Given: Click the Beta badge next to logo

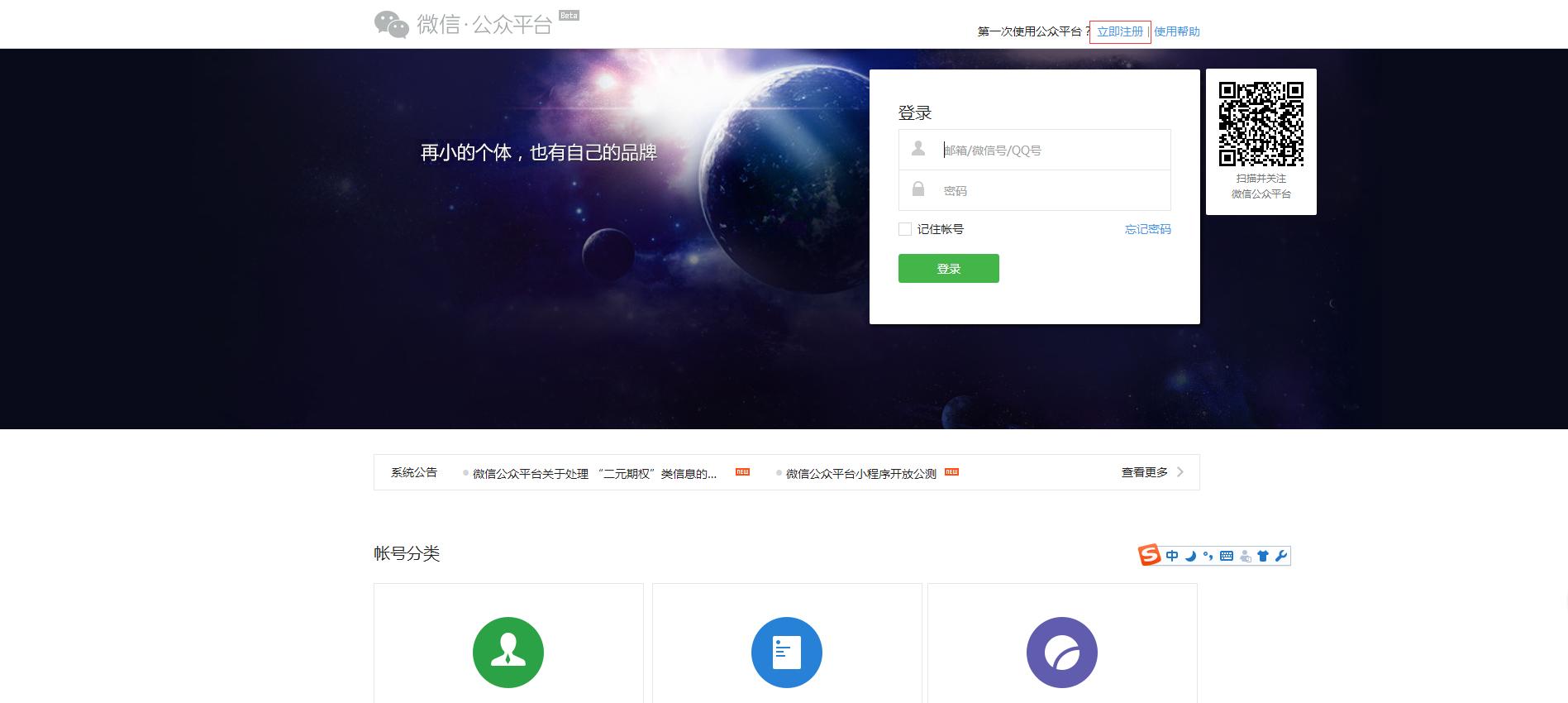Looking at the screenshot, I should click(x=569, y=16).
